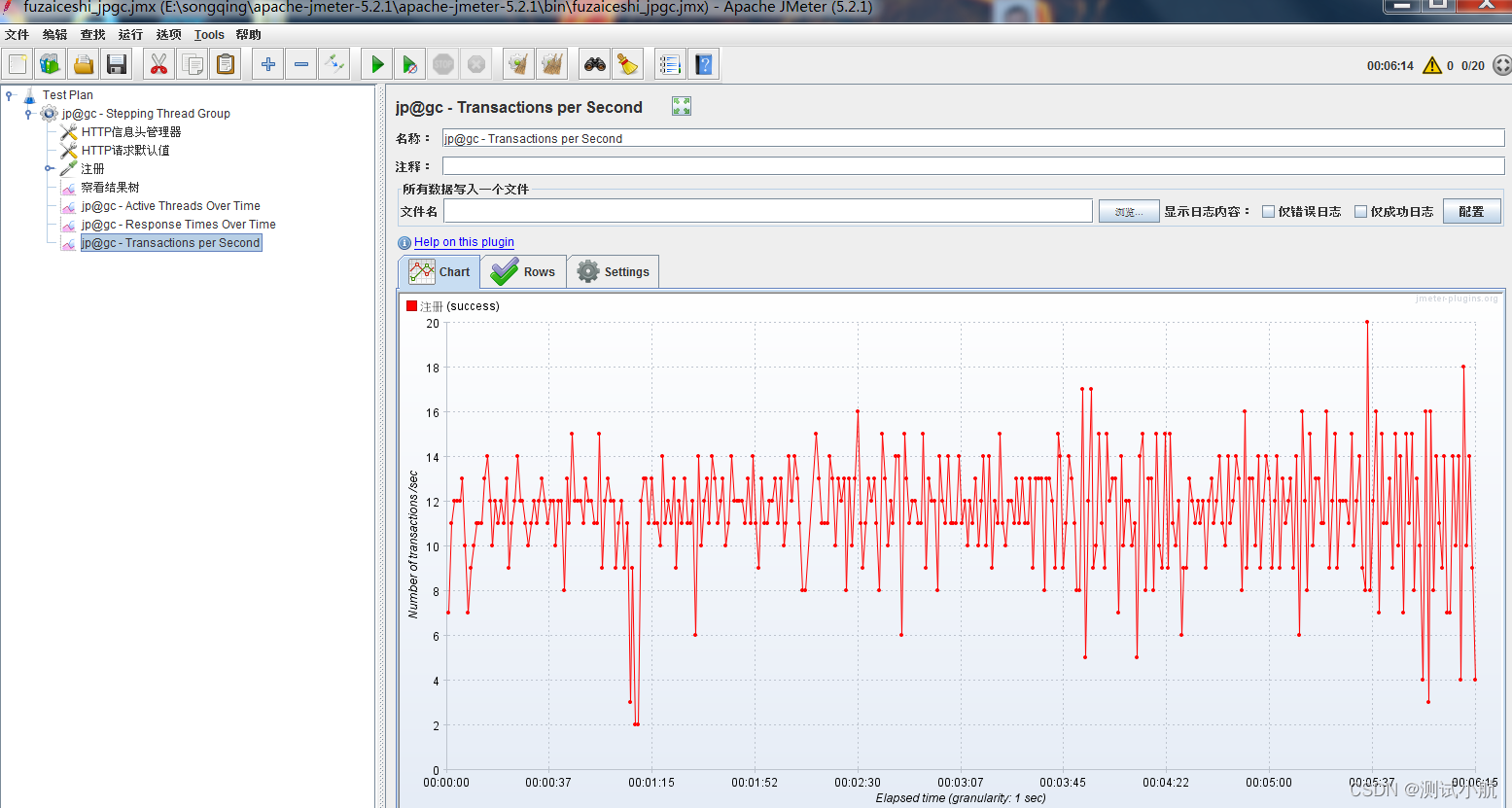Click the Paste clipboard toolbar icon

pos(226,65)
